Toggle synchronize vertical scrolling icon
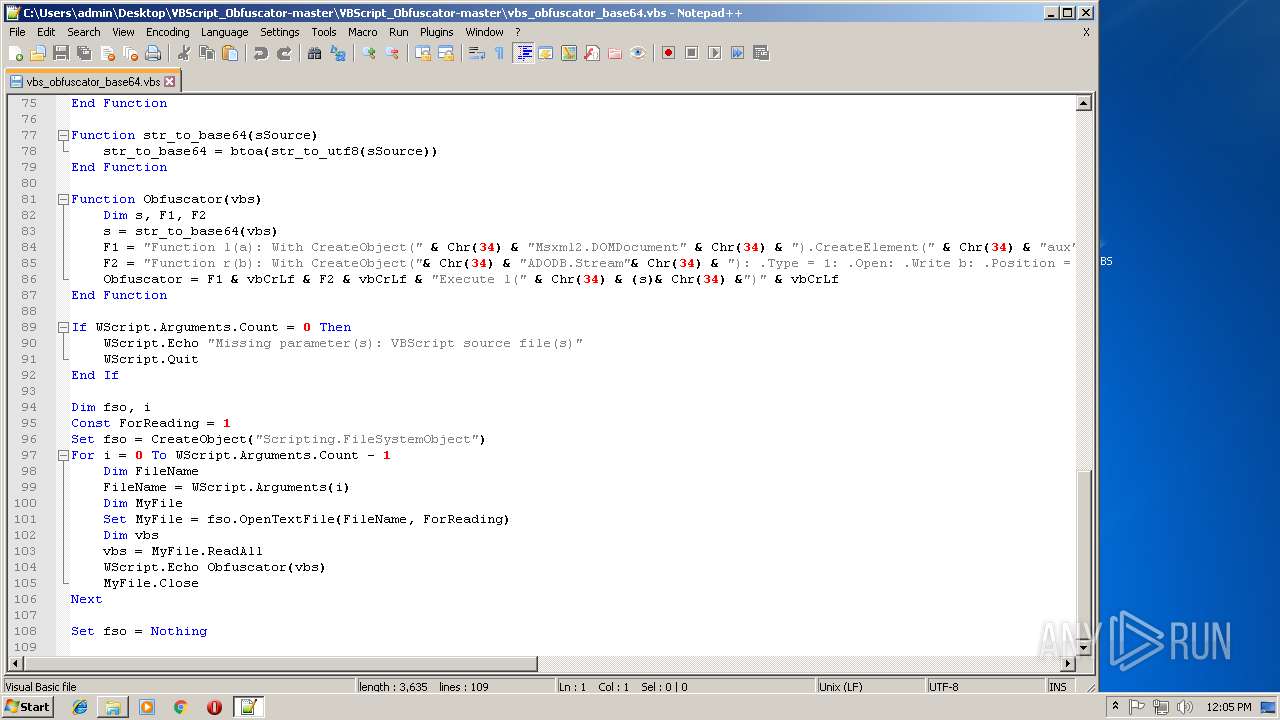1280x720 pixels. pos(422,53)
